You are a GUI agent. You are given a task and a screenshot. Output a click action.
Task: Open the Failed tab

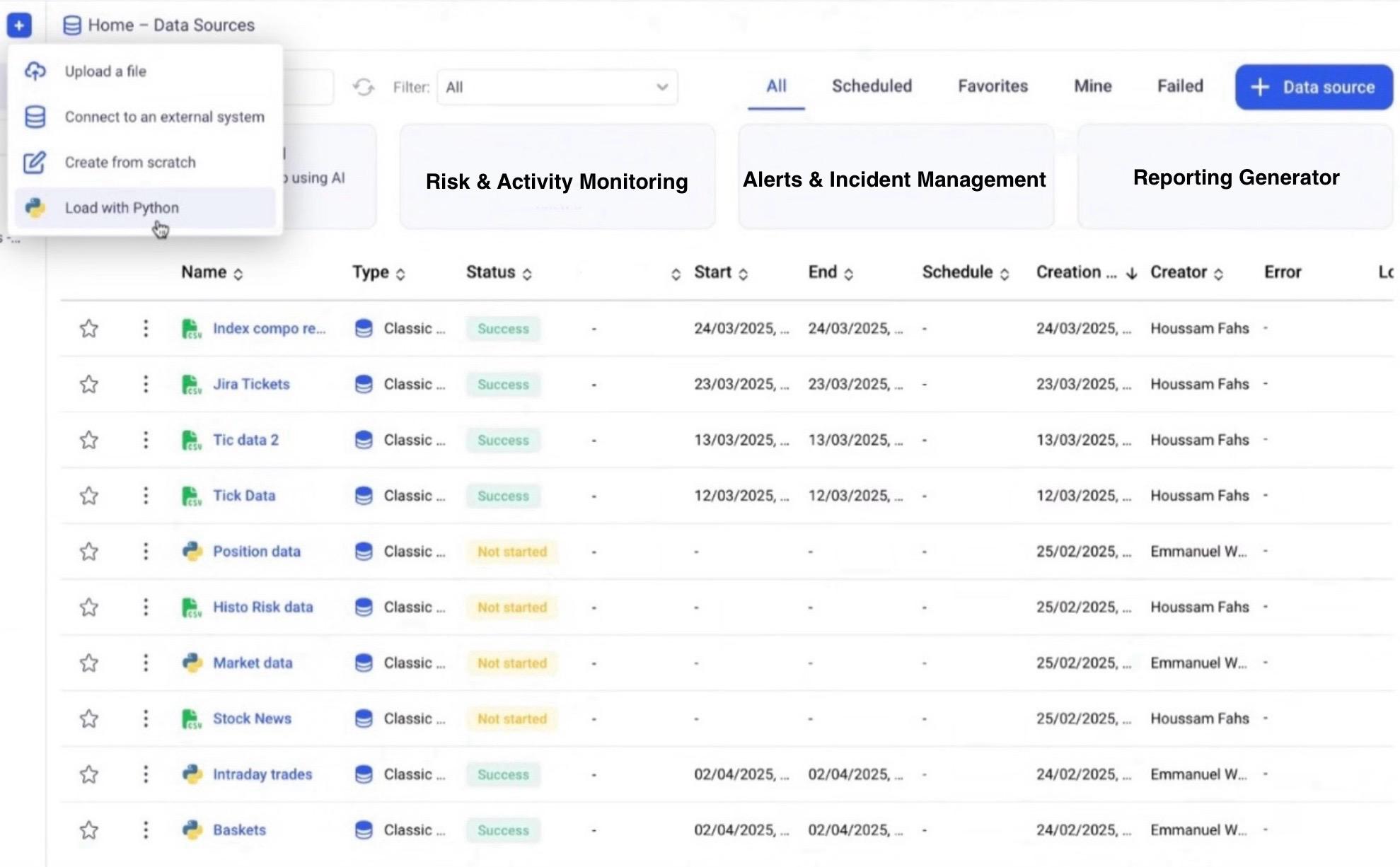1180,86
